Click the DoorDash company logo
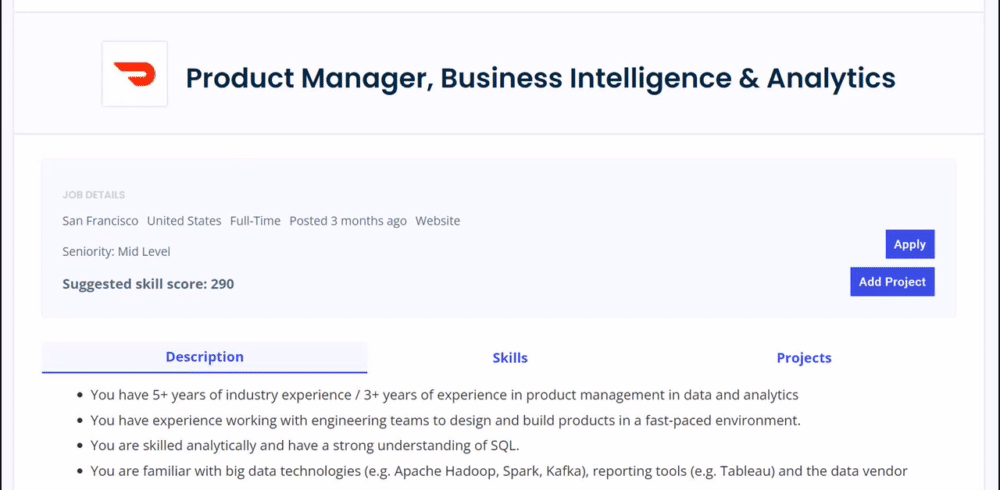1000x490 pixels. point(135,74)
